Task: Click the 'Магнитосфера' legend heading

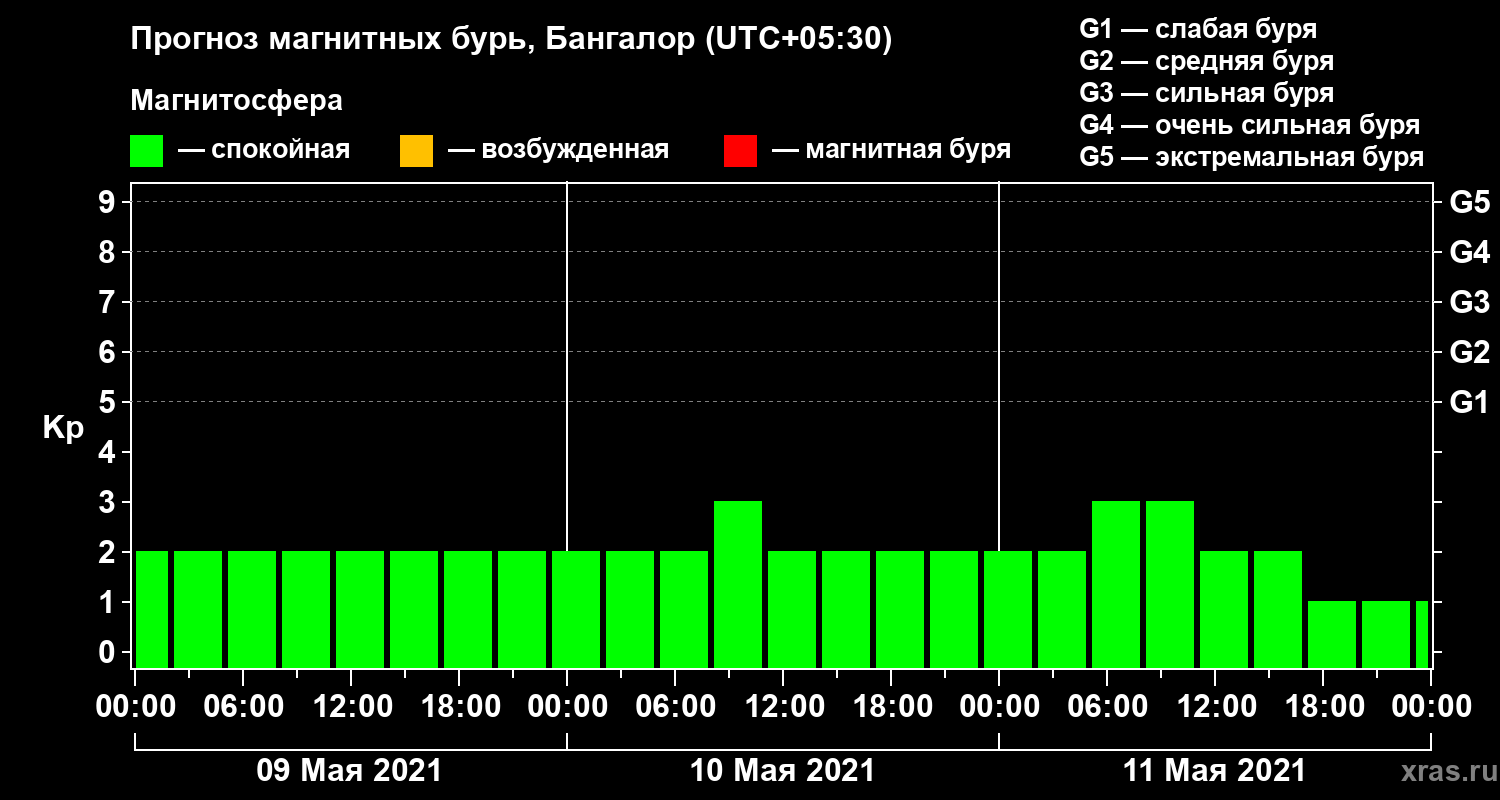Action: coord(236,102)
